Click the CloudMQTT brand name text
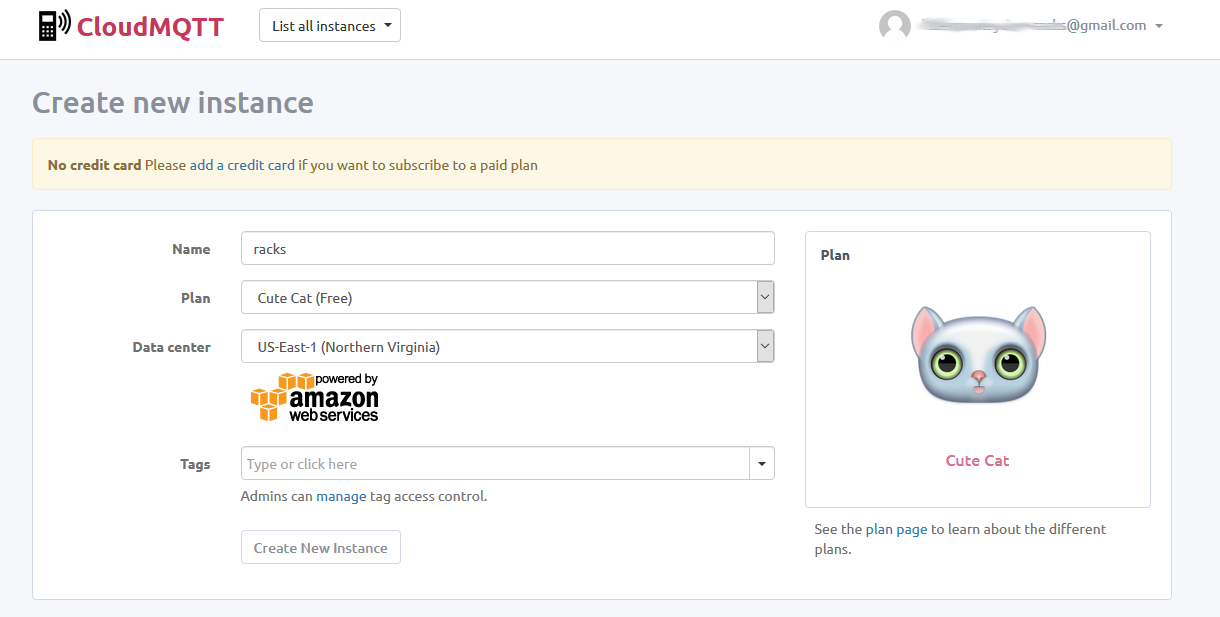The width and height of the screenshot is (1220, 617). 150,26
